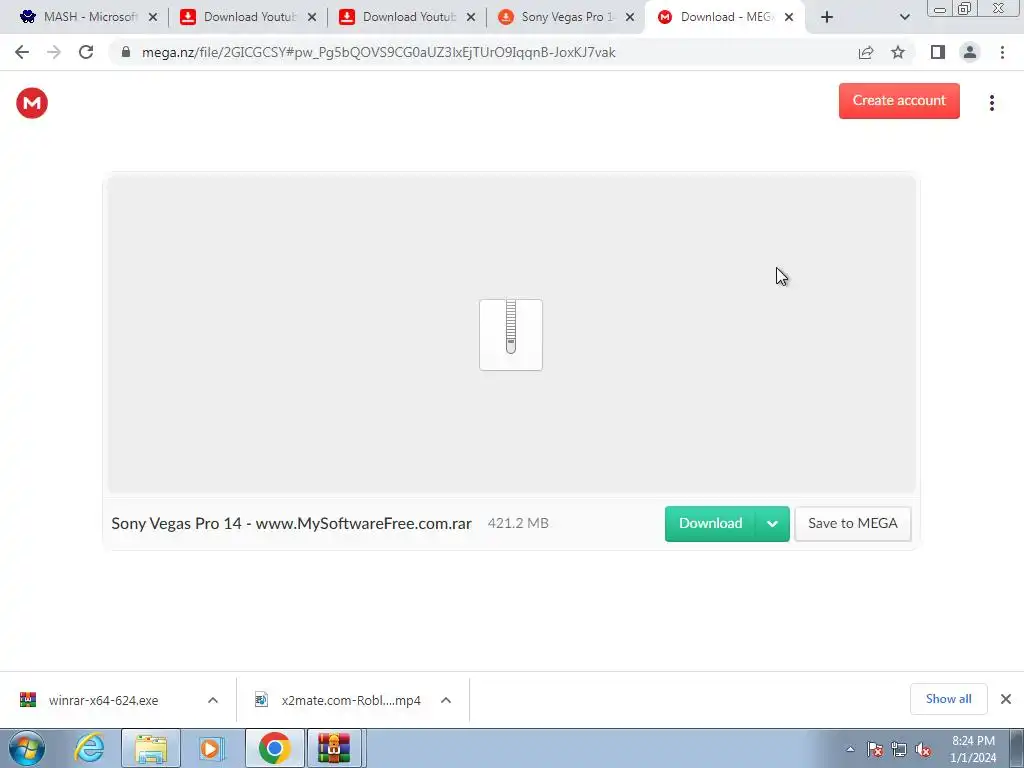Close the Sony Vegas Pro tab
Screen dimensions: 1024x768
click(630, 18)
